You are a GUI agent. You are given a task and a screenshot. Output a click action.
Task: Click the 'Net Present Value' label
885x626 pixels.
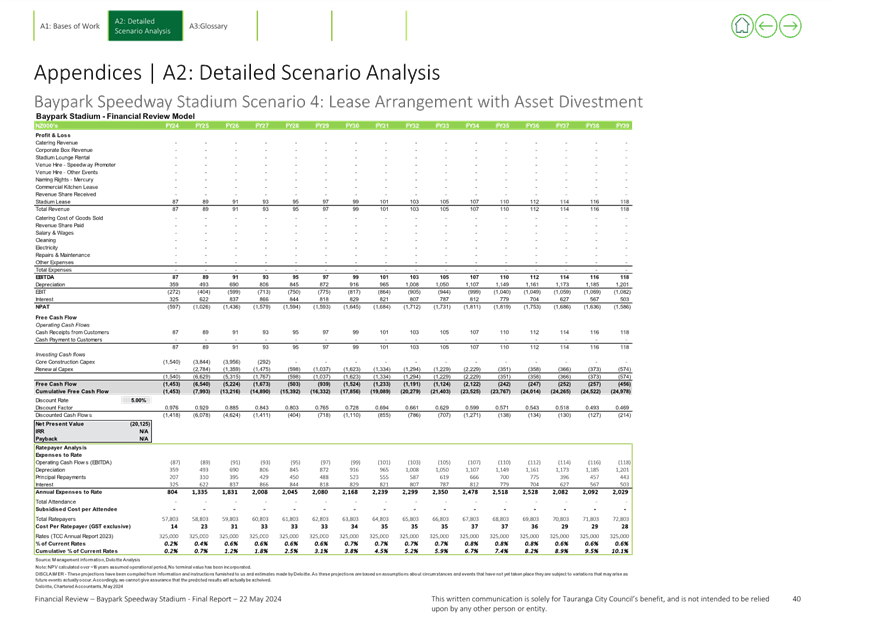point(59,424)
